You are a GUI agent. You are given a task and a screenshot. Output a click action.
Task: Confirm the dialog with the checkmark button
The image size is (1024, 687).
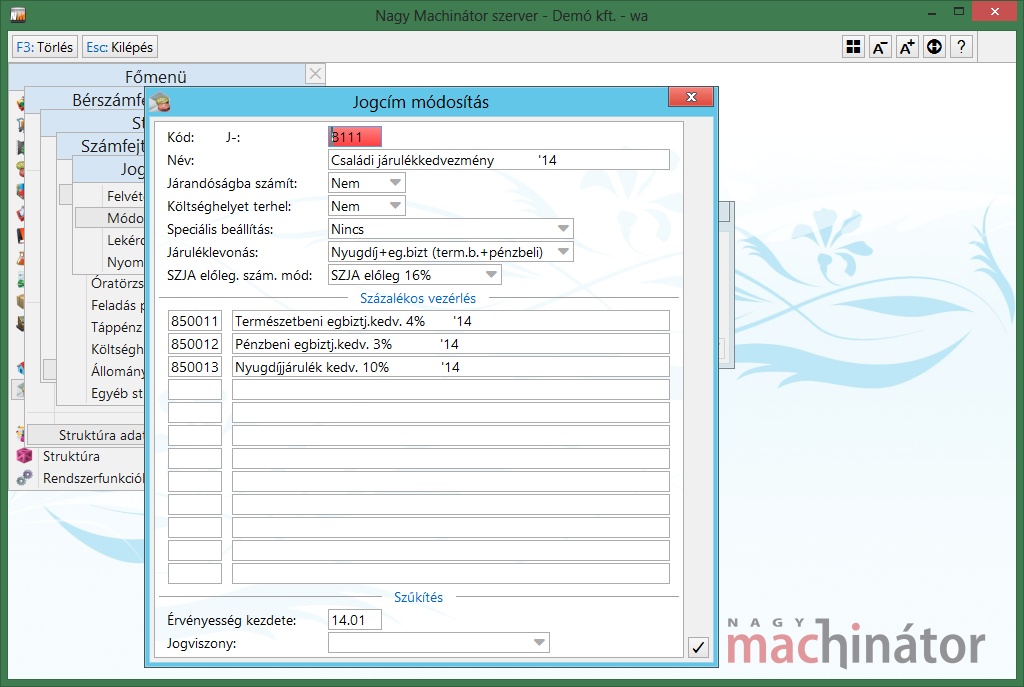click(698, 647)
